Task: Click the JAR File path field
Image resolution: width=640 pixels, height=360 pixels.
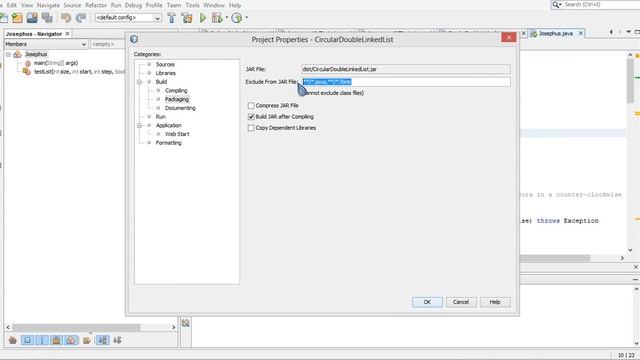Action: coord(406,69)
